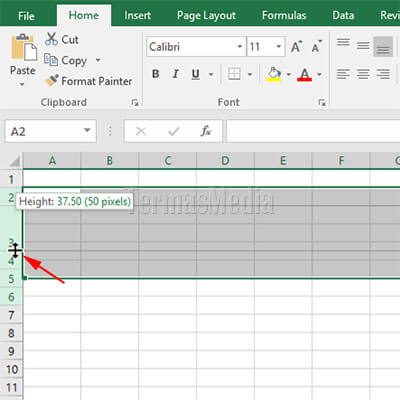
Task: Select row 5 header
Action: tap(11, 279)
